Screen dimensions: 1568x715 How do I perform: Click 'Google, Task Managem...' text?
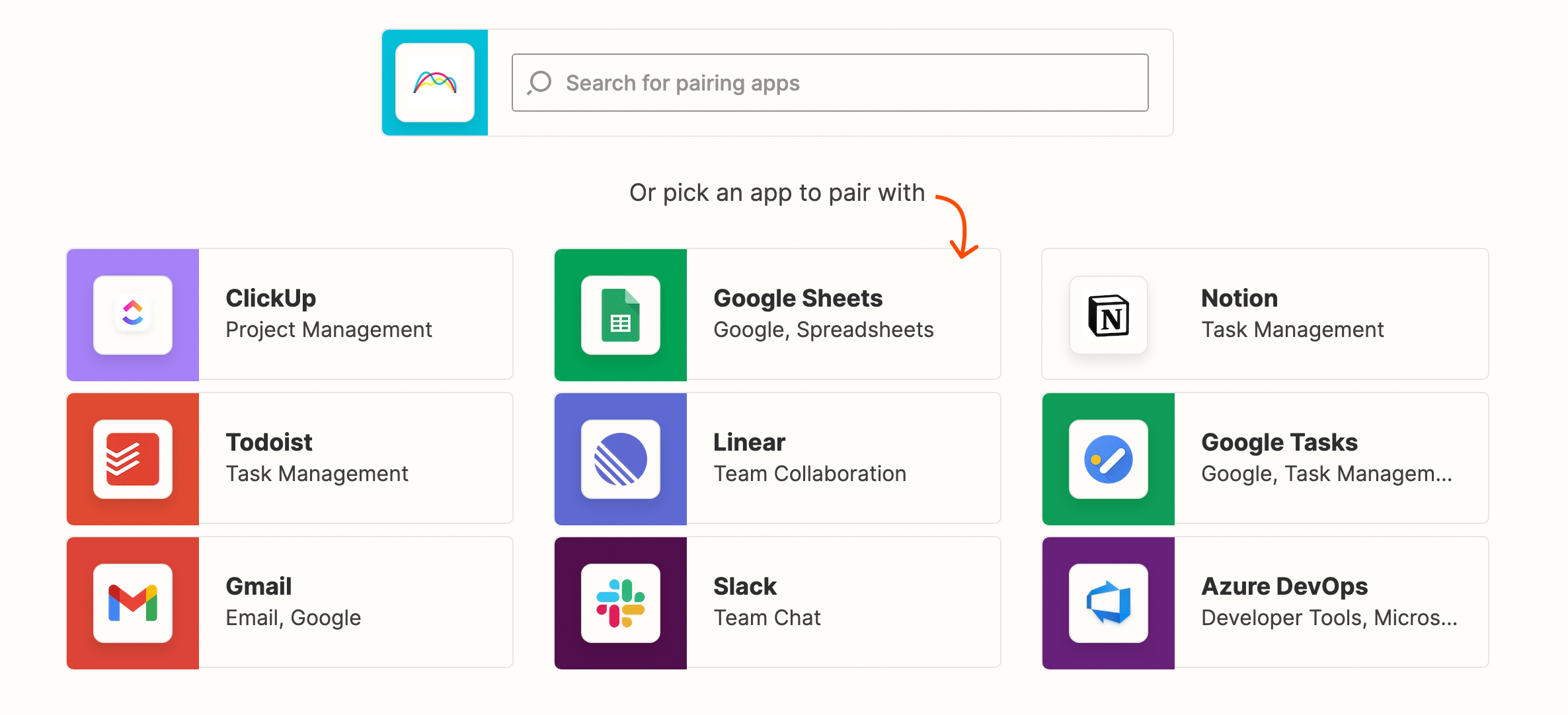point(1327,474)
